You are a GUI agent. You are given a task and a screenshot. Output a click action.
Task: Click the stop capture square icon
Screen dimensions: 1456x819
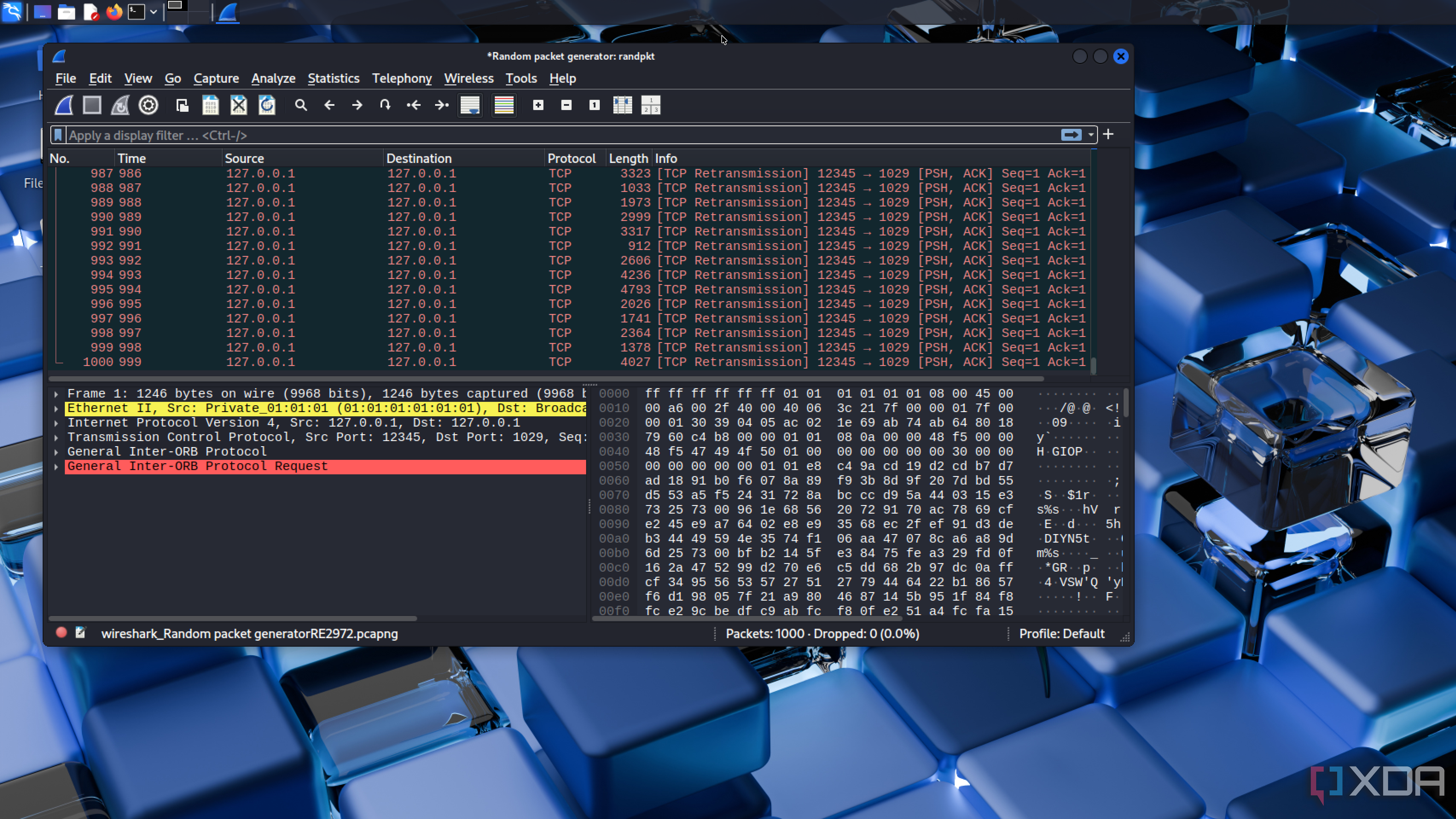click(92, 105)
